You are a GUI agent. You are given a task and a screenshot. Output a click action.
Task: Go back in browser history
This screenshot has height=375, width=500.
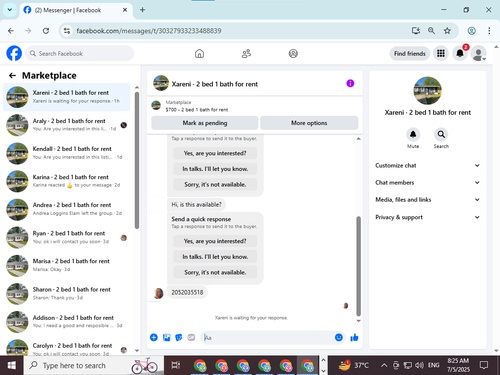[x=11, y=31]
